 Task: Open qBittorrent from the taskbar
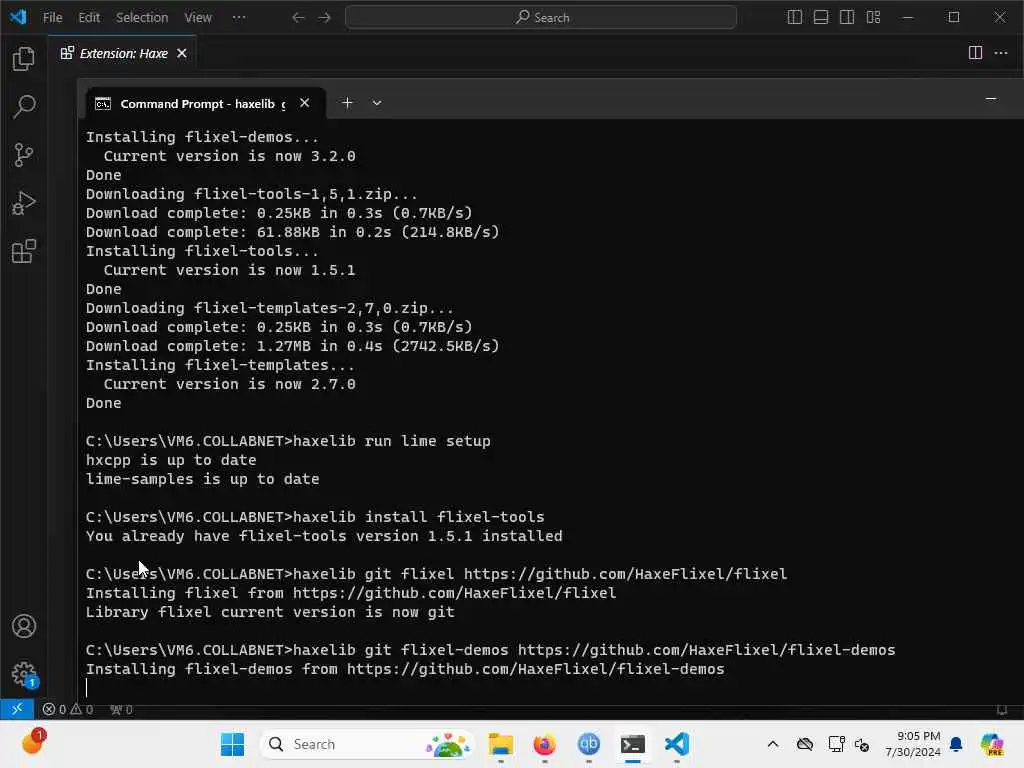point(588,744)
